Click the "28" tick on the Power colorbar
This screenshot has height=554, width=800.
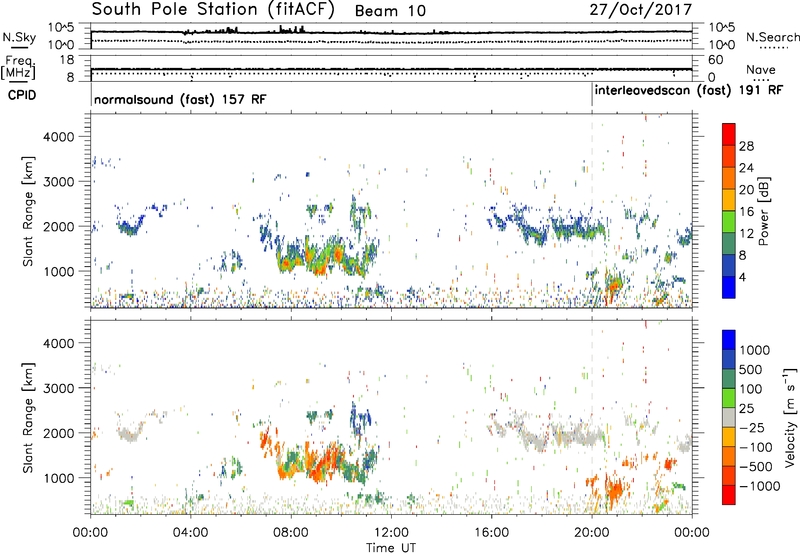point(746,146)
